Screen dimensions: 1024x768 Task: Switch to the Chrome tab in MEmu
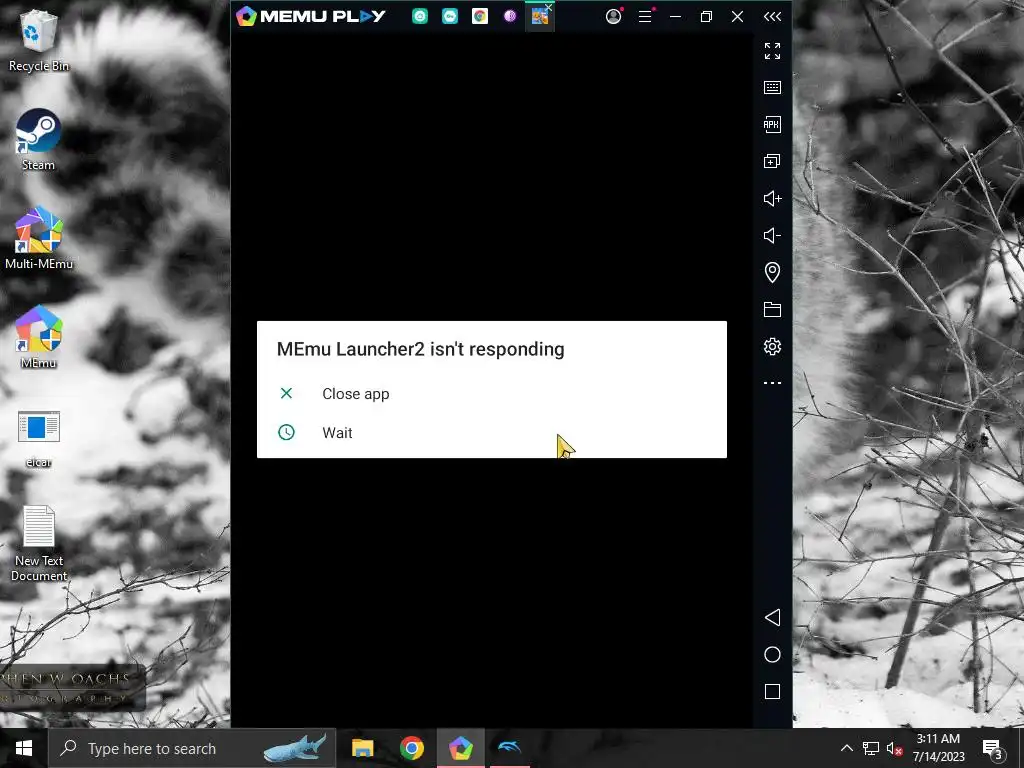tap(480, 16)
